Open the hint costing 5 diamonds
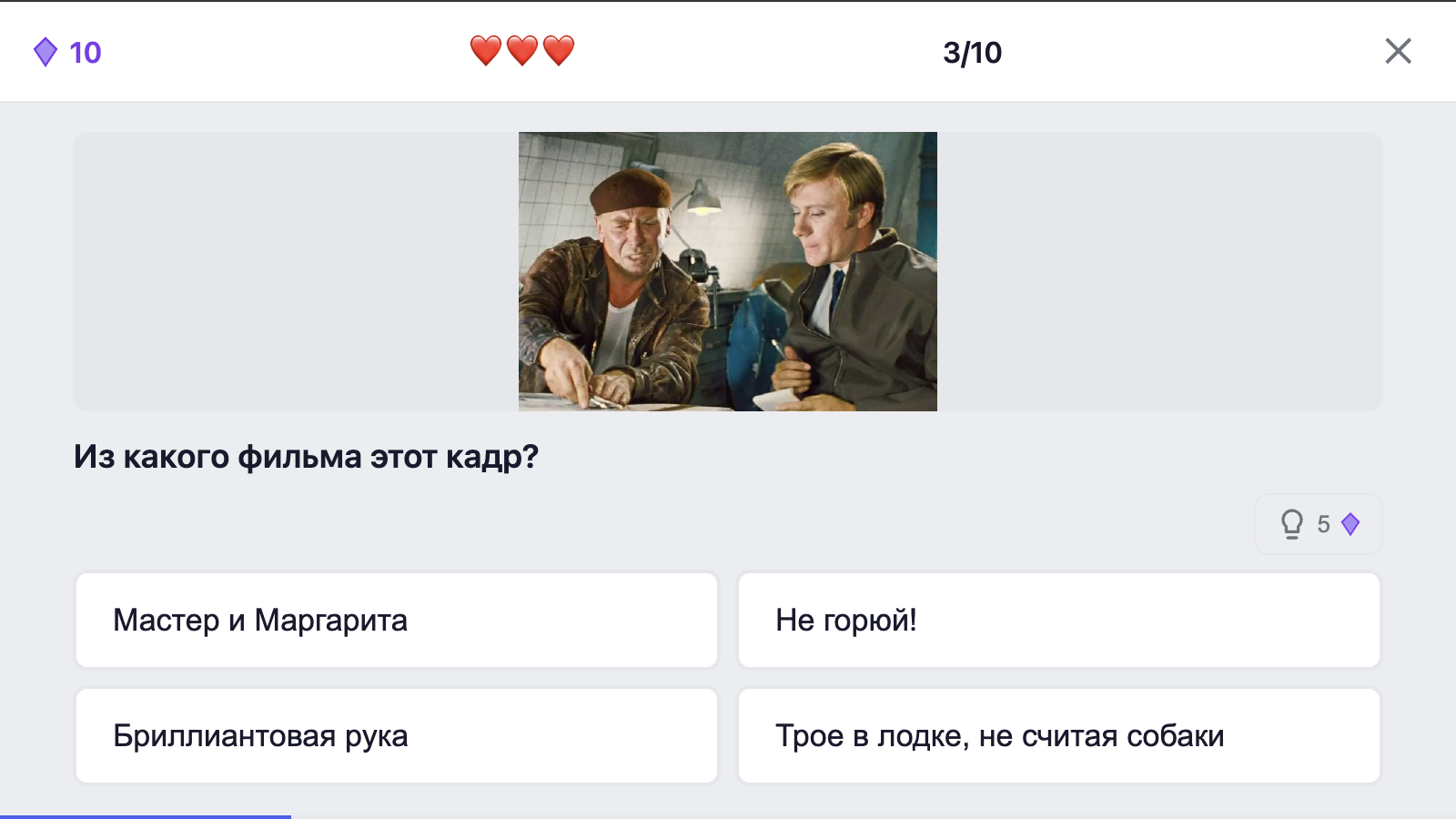The width and height of the screenshot is (1456, 819). 1318,523
